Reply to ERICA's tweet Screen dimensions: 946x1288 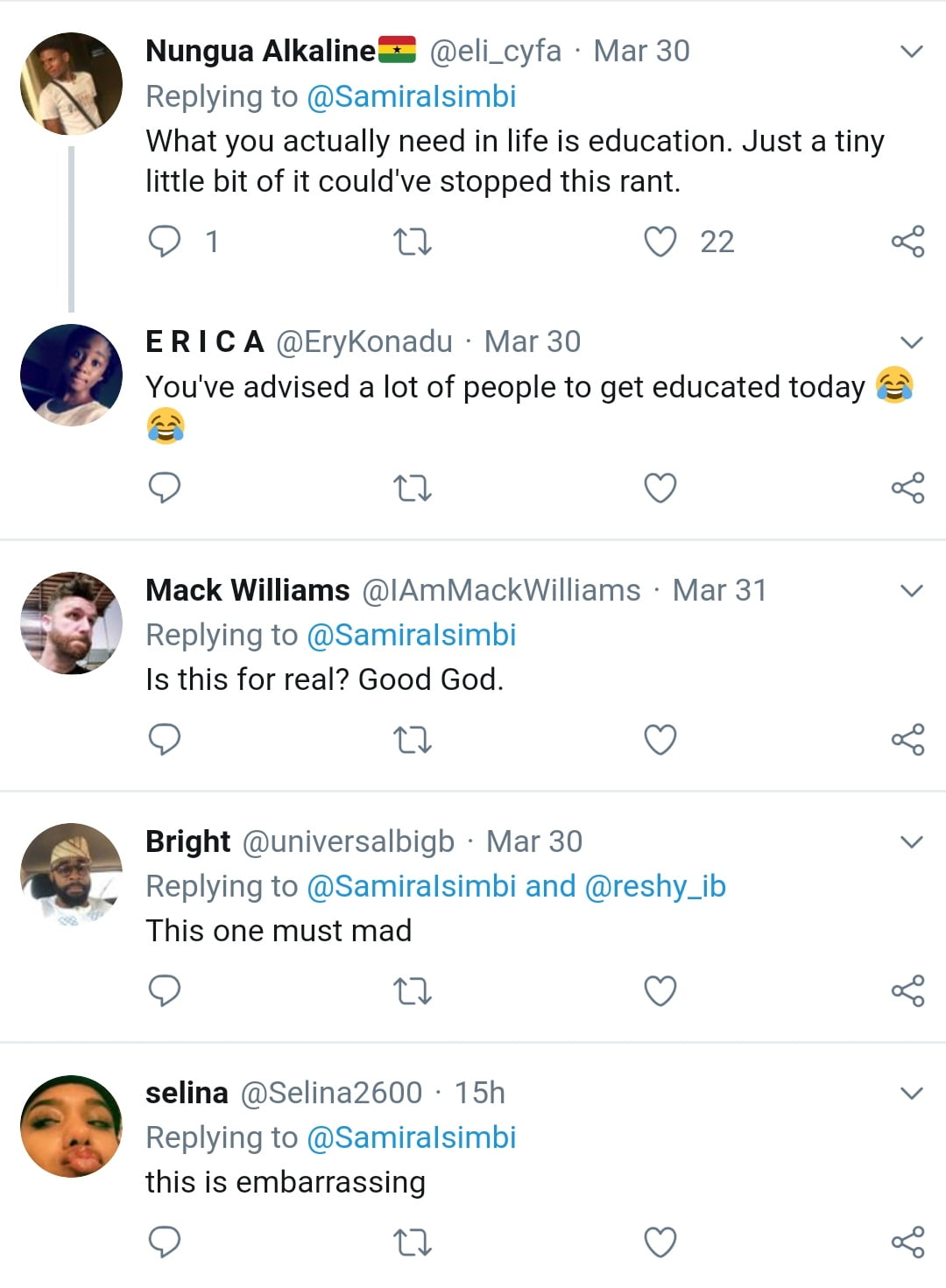(x=165, y=488)
